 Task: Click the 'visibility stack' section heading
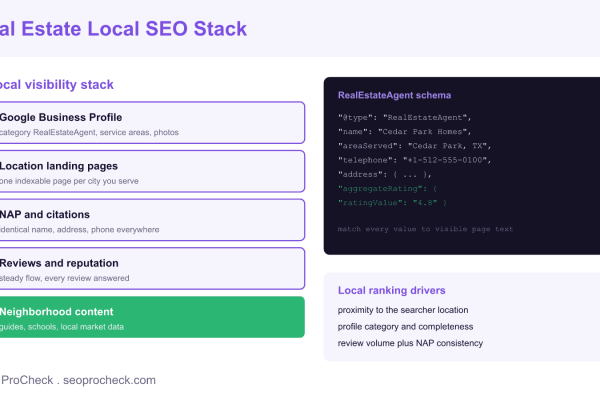pyautogui.click(x=69, y=84)
